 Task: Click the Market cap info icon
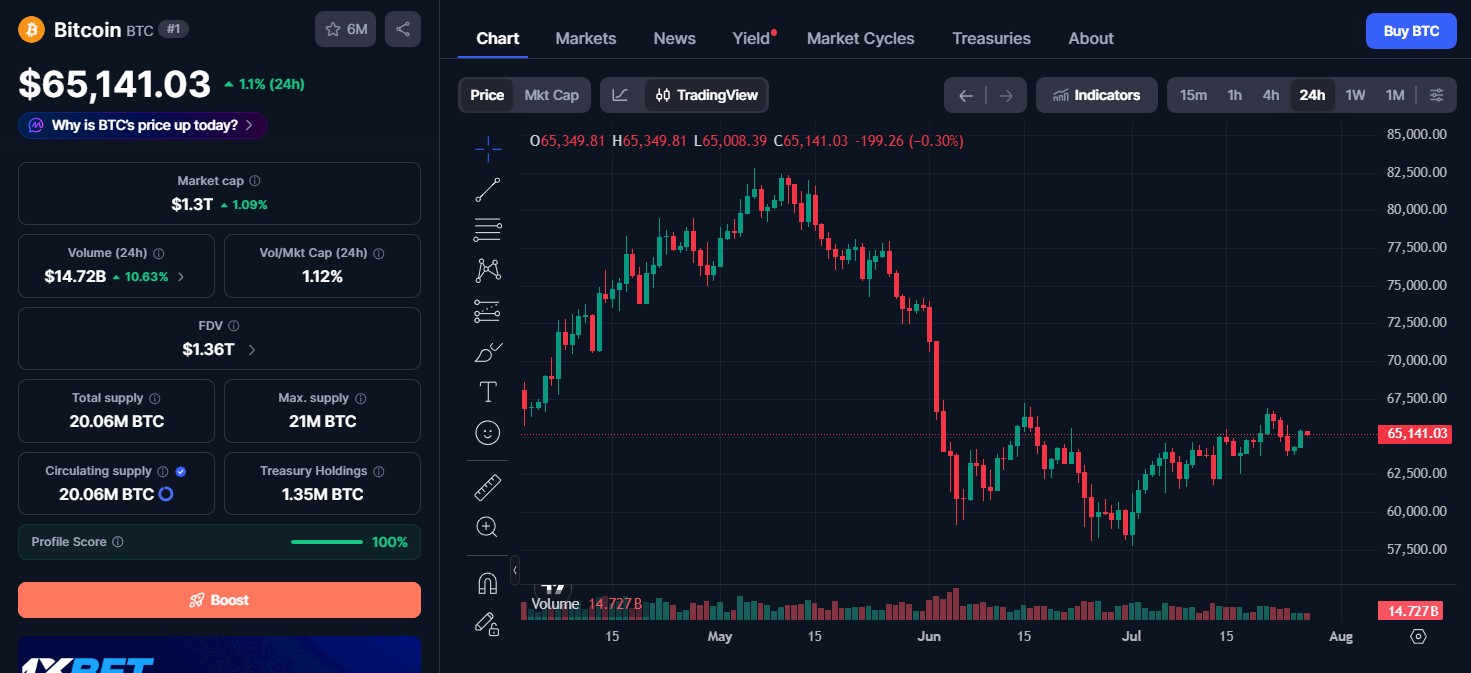click(255, 181)
